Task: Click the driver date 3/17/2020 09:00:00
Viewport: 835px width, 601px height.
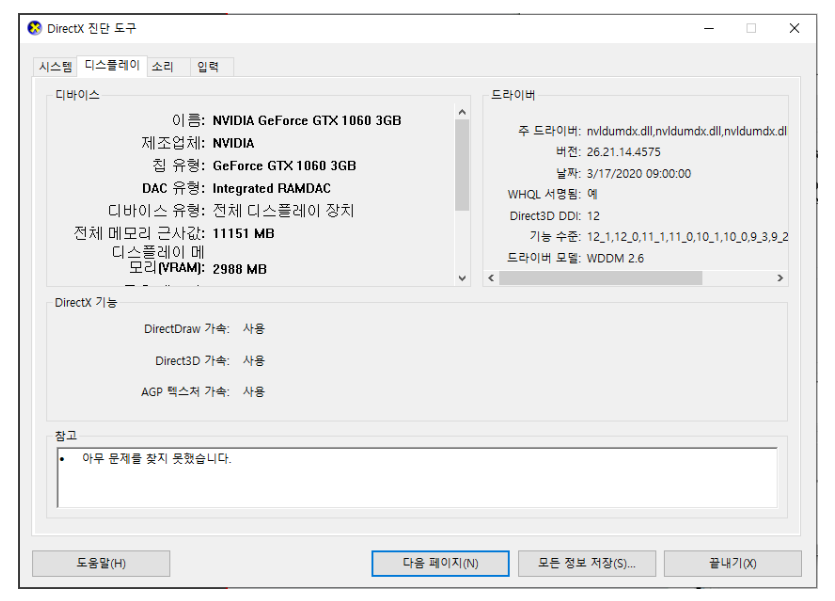Action: 638,174
